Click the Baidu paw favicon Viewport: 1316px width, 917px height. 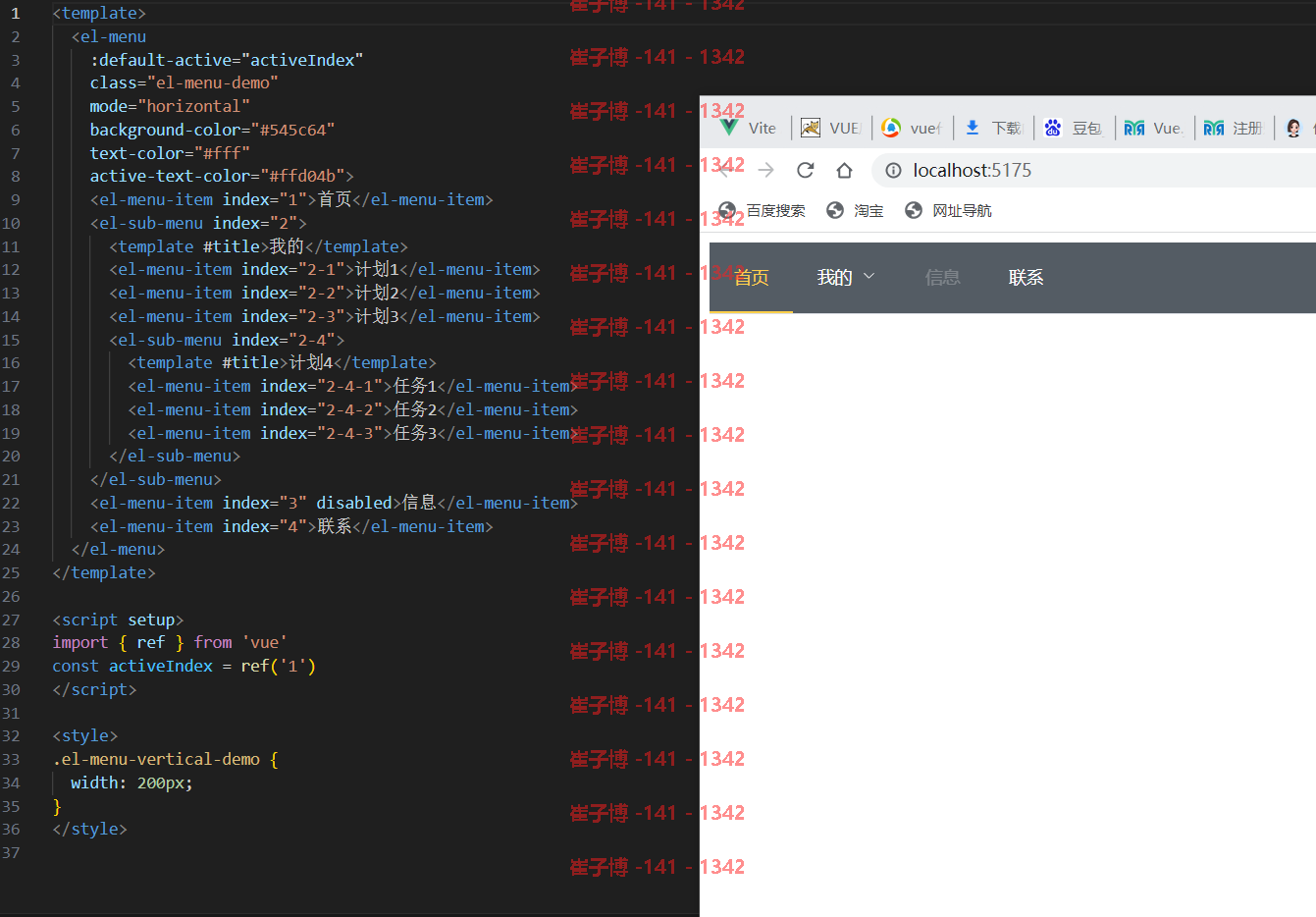coord(1053,128)
